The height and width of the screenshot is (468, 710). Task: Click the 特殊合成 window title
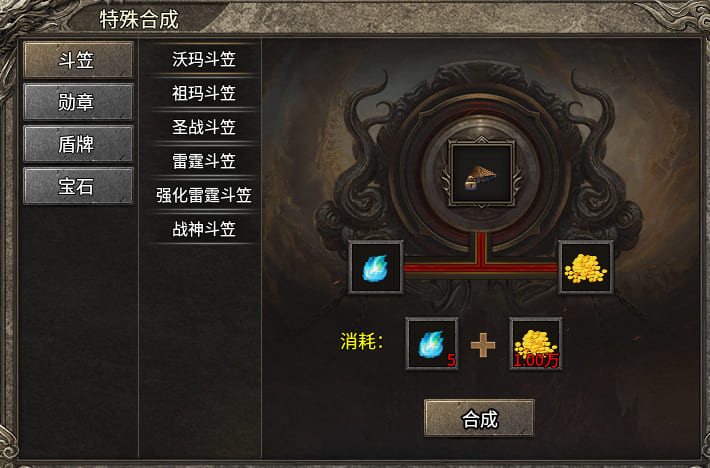(x=139, y=19)
